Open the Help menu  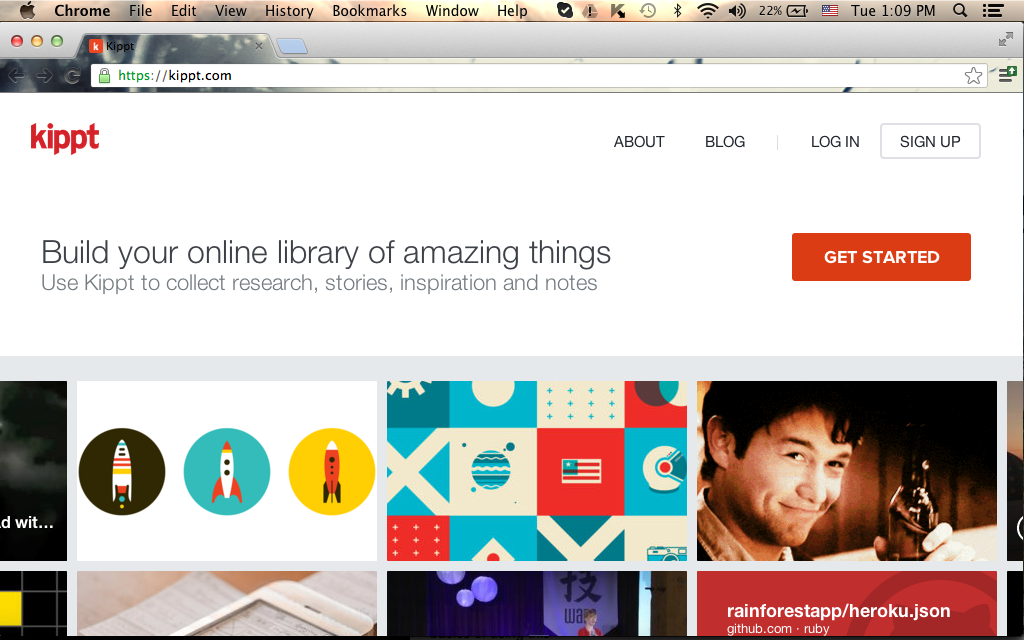click(x=512, y=10)
